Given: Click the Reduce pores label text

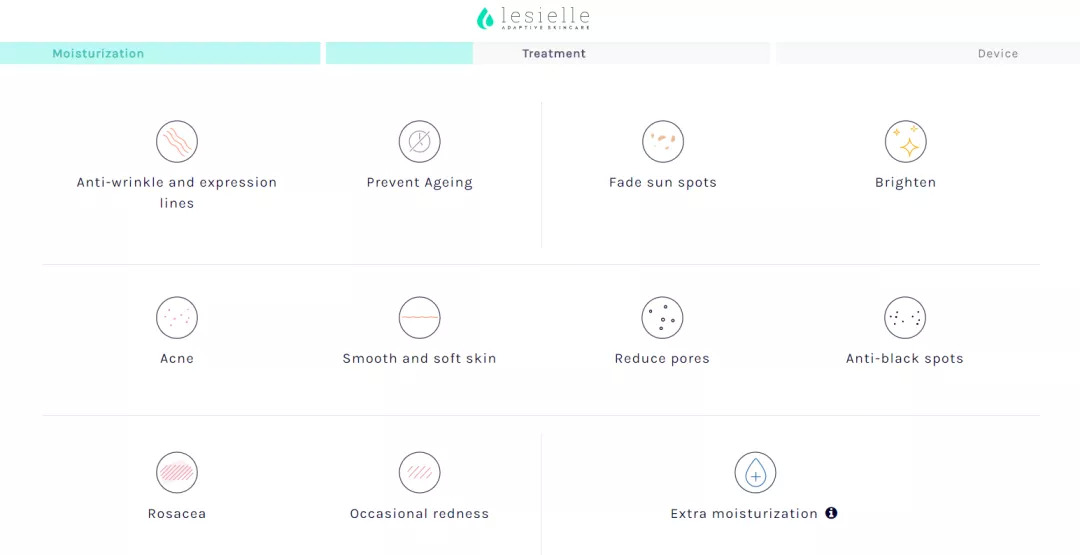Looking at the screenshot, I should pyautogui.click(x=662, y=359).
